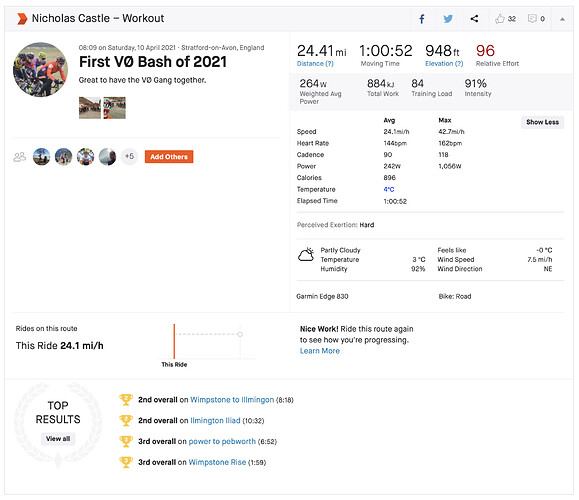Open the Distance (?) help link
579x500 pixels.
[315, 64]
